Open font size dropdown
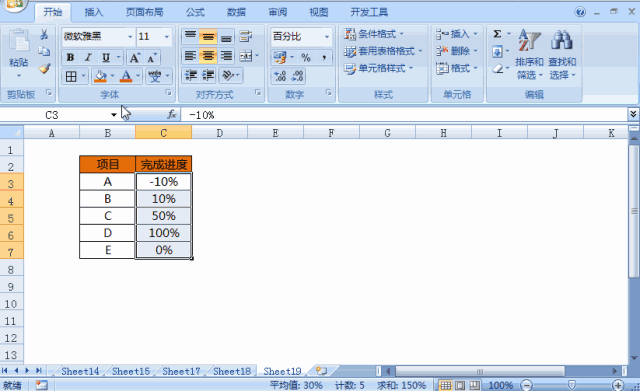The height and width of the screenshot is (391, 640). (167, 37)
